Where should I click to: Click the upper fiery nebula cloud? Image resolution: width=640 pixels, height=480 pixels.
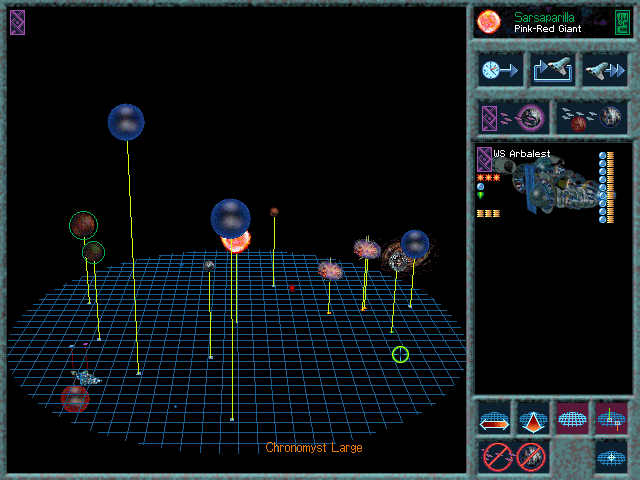click(367, 249)
